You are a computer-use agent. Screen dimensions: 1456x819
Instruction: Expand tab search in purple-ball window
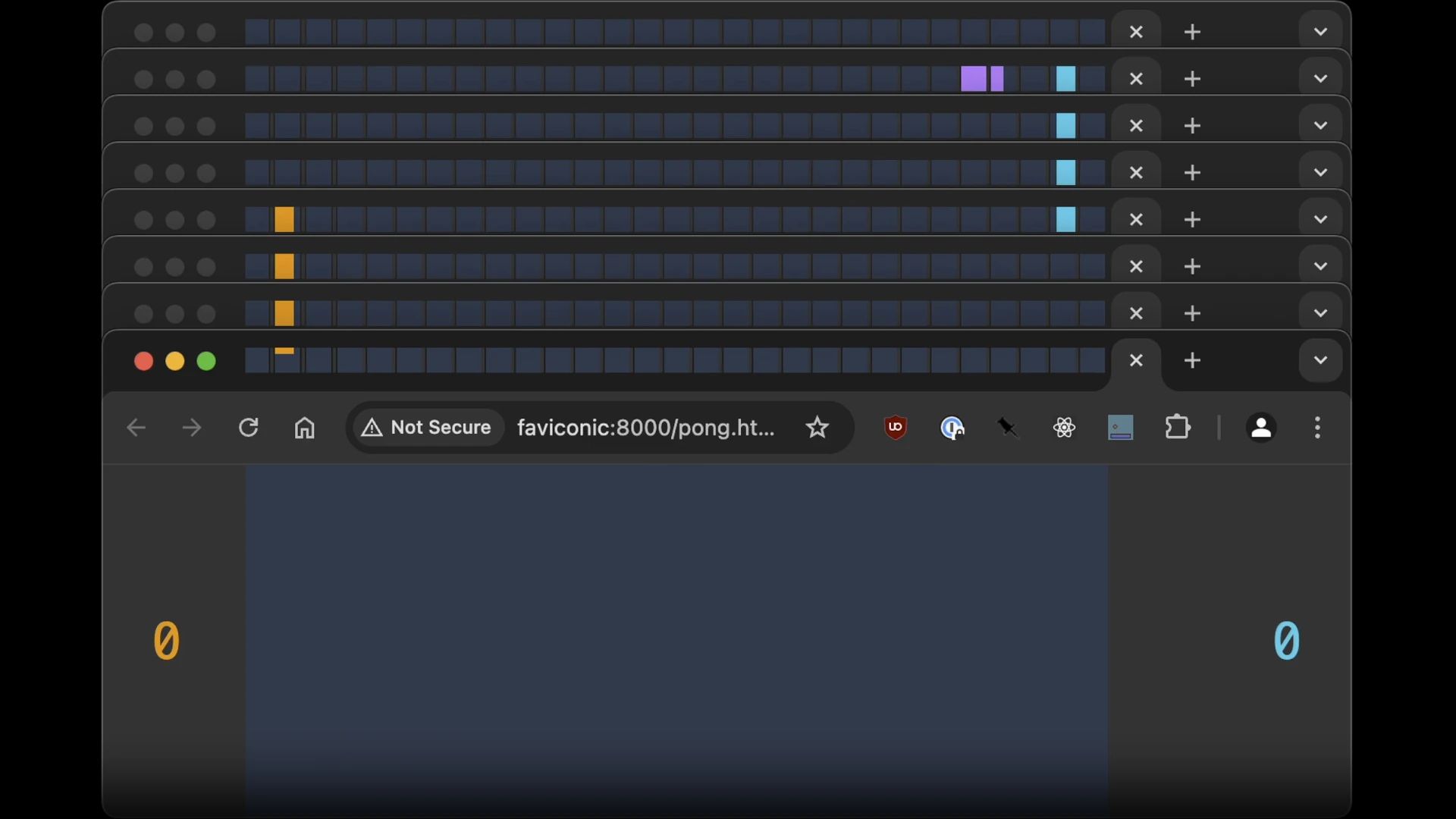[1320, 79]
